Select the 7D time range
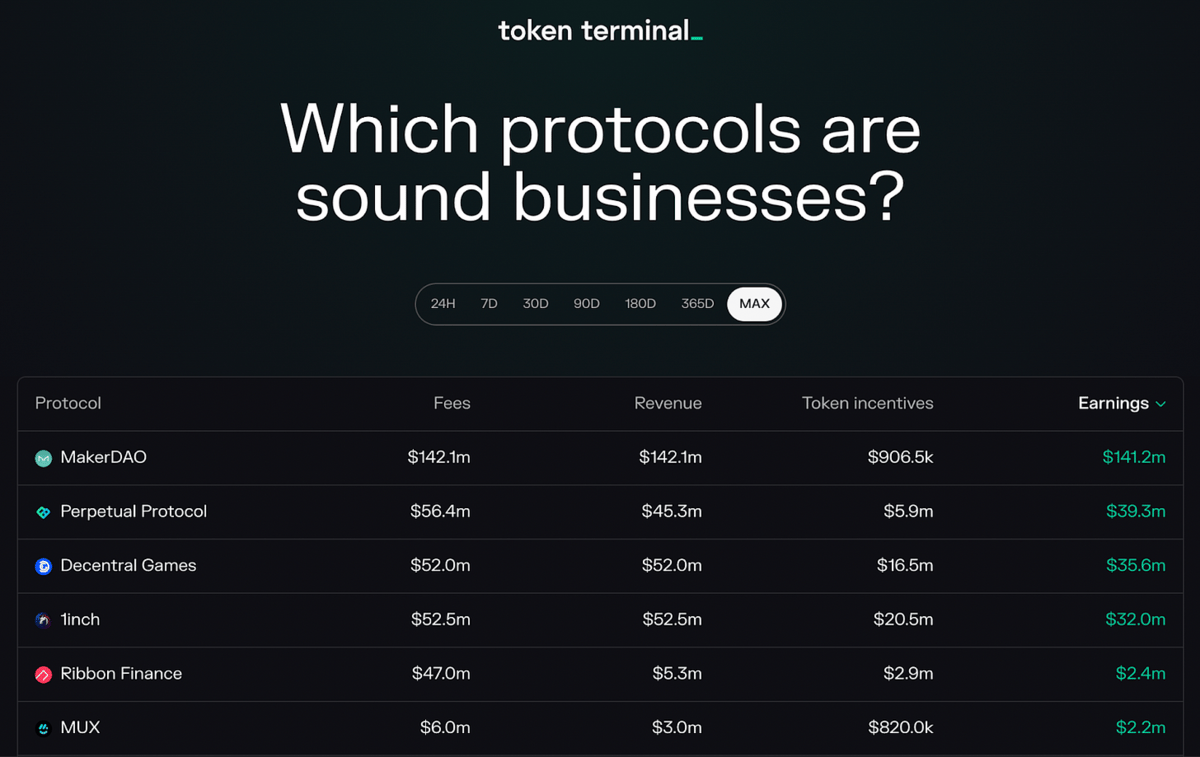 pos(489,304)
